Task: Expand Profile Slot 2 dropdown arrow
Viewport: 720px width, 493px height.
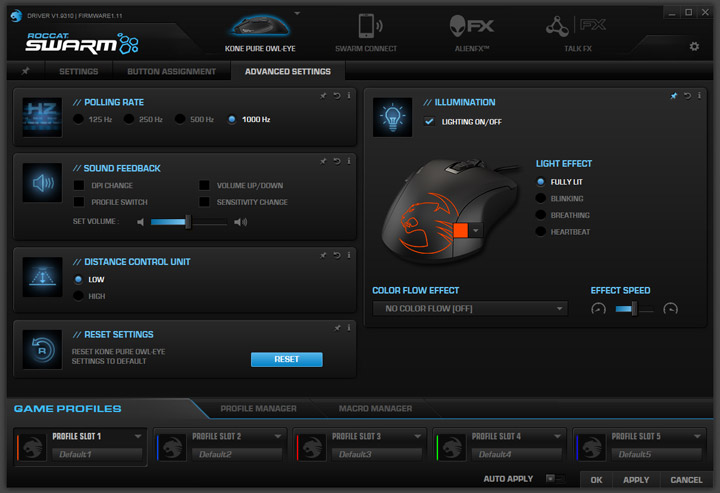Action: [278, 436]
